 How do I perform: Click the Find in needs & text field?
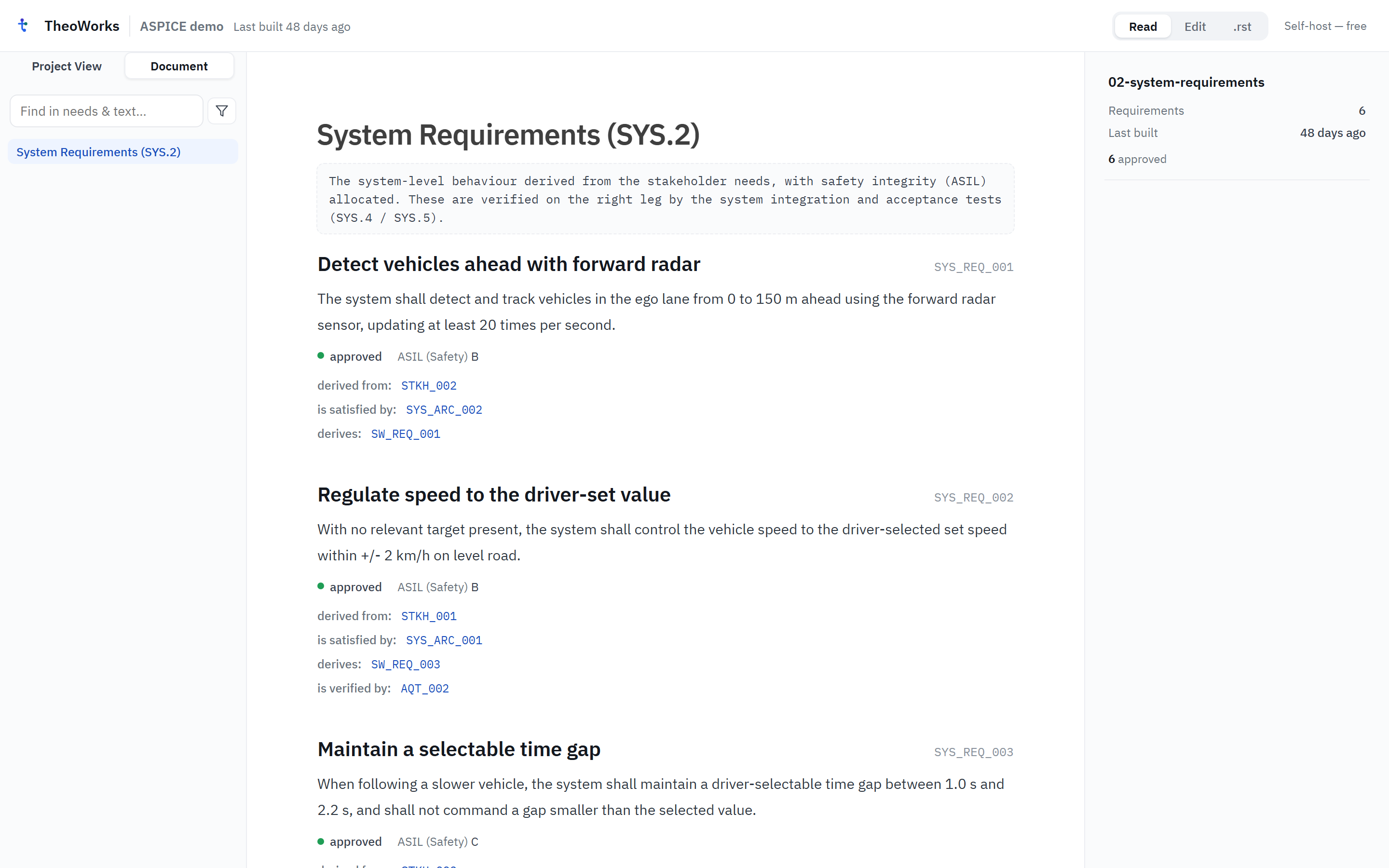pyautogui.click(x=107, y=111)
